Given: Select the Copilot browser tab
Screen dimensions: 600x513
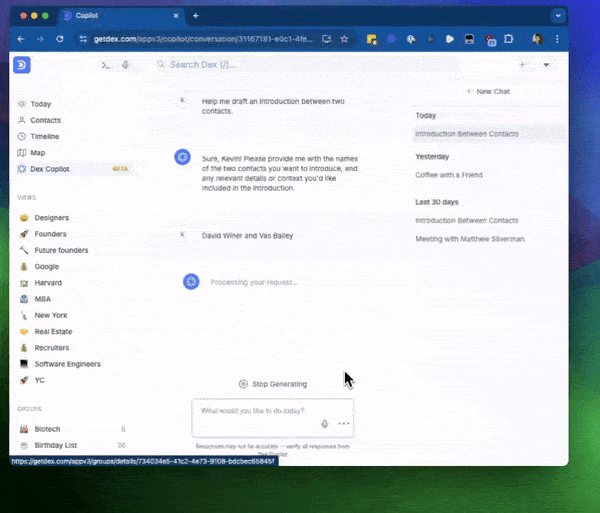Looking at the screenshot, I should tap(121, 16).
